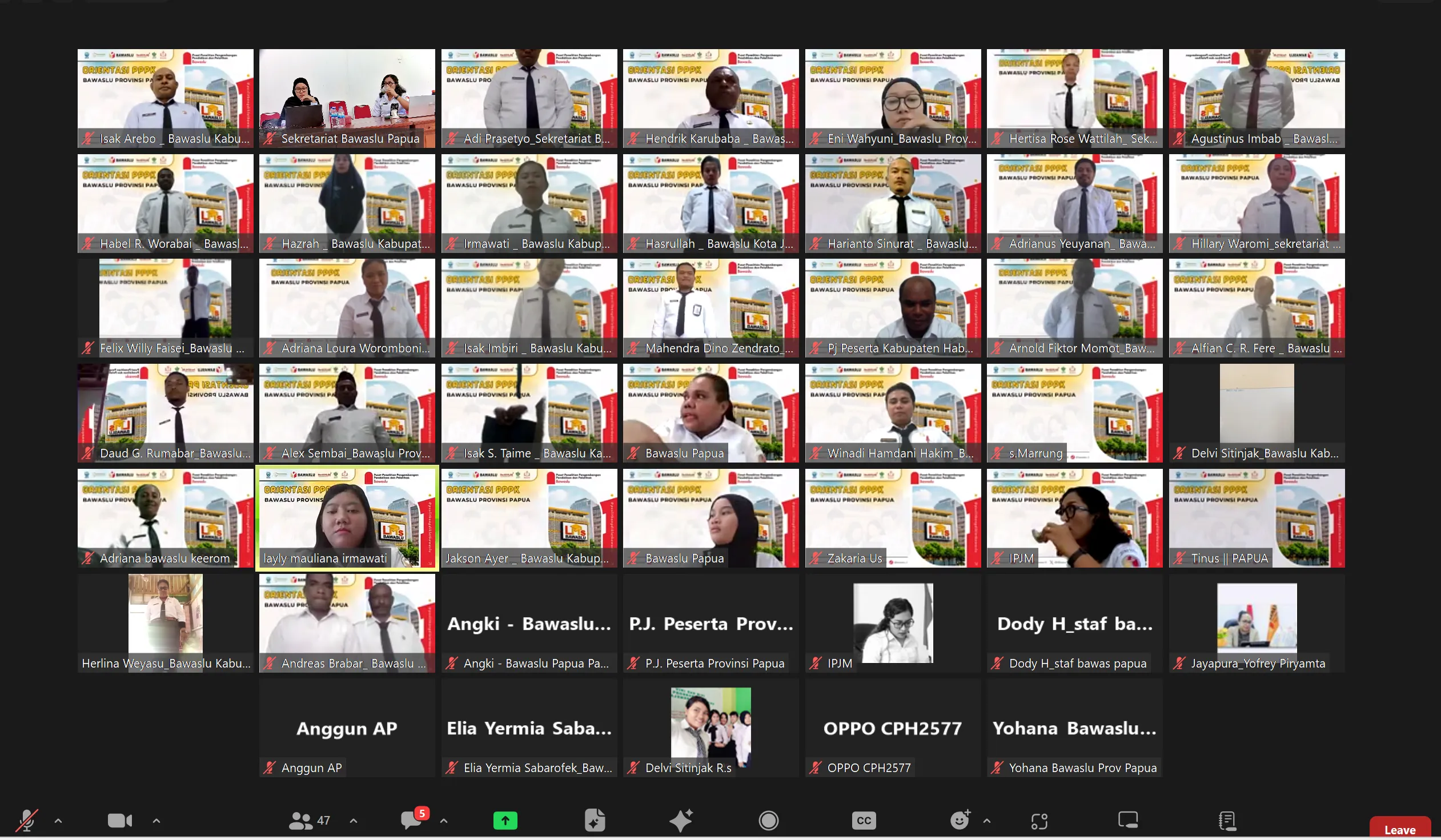Toggle closed captions CC
Viewport: 1441px width, 840px height.
pos(864,821)
